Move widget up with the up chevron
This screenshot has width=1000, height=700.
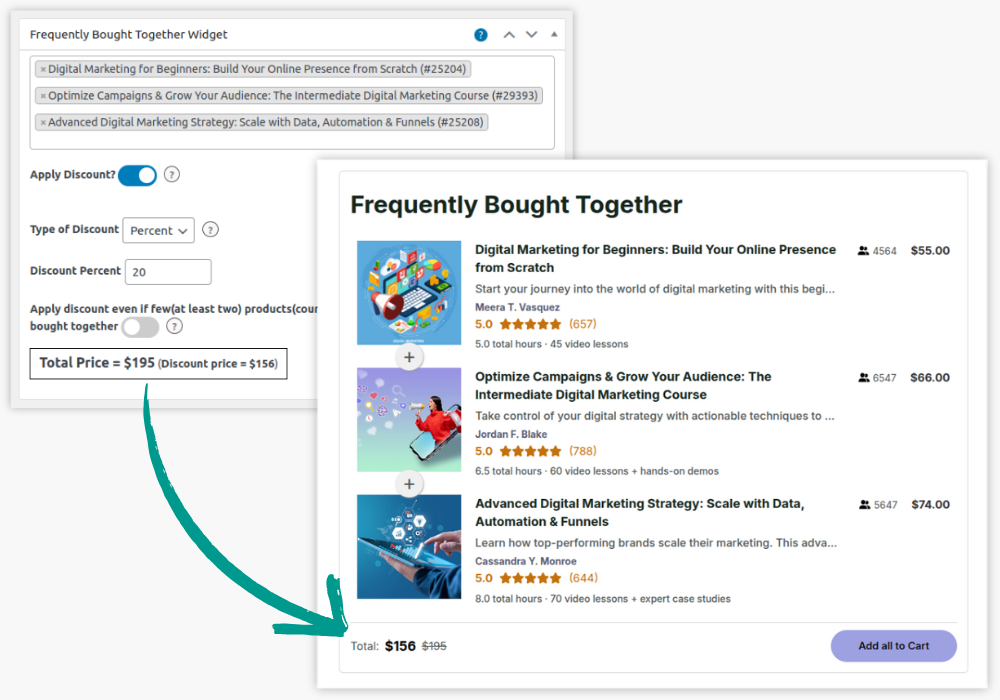(x=509, y=35)
